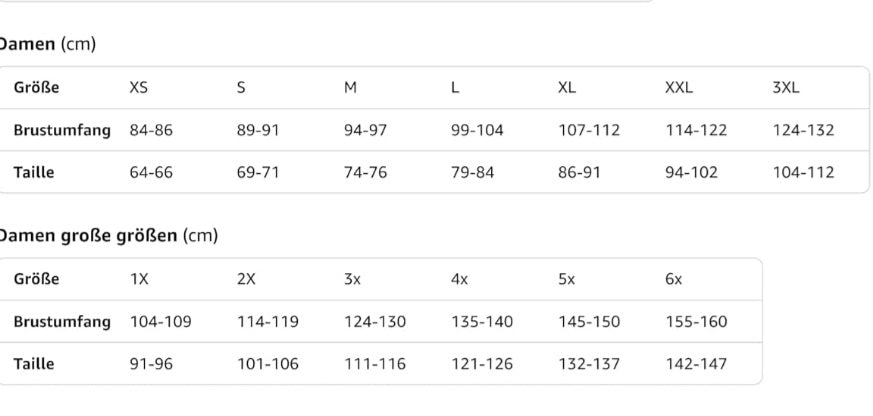Select the 114-119 chest value for 2X
873x416 pixels.
click(268, 322)
